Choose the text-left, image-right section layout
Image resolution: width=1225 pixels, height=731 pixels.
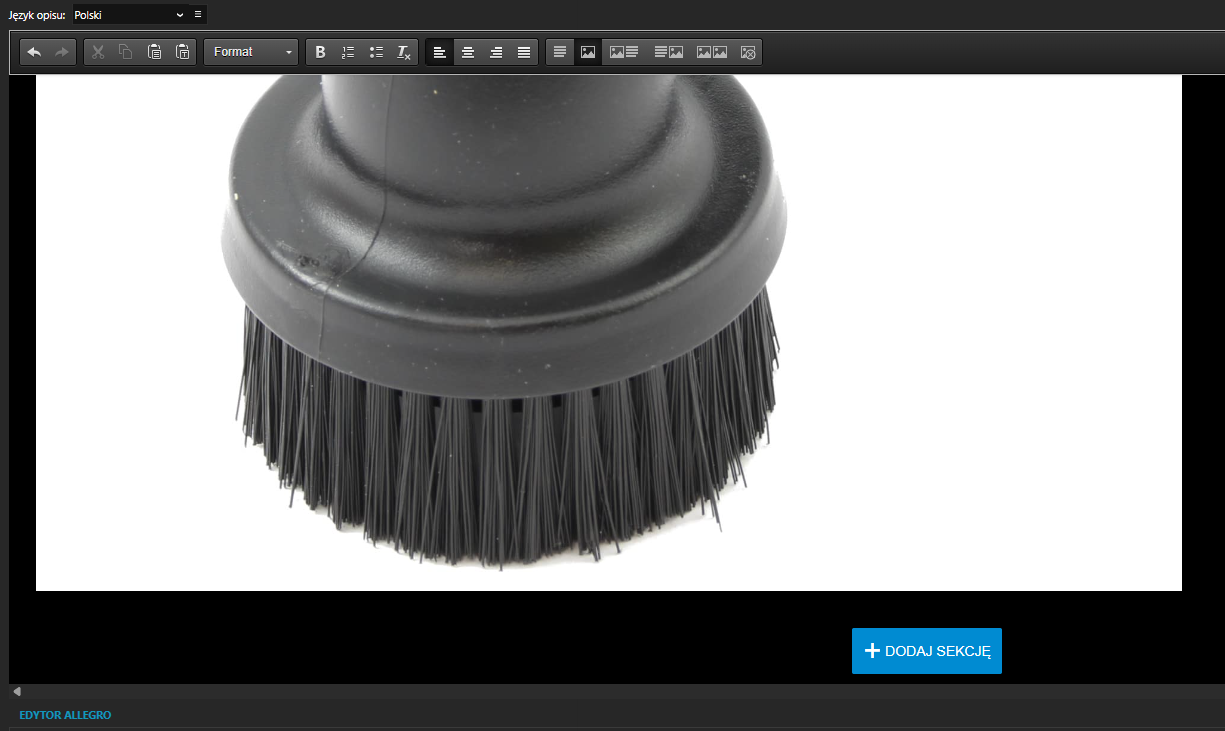click(x=668, y=52)
